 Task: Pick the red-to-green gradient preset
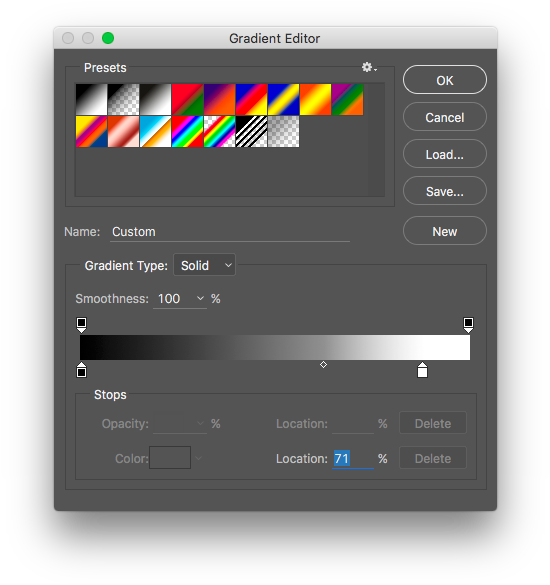(x=187, y=99)
